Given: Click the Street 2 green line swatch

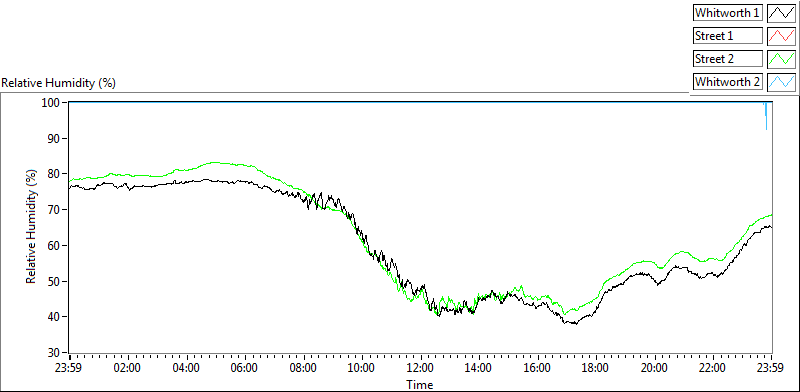Looking at the screenshot, I should click(x=781, y=59).
